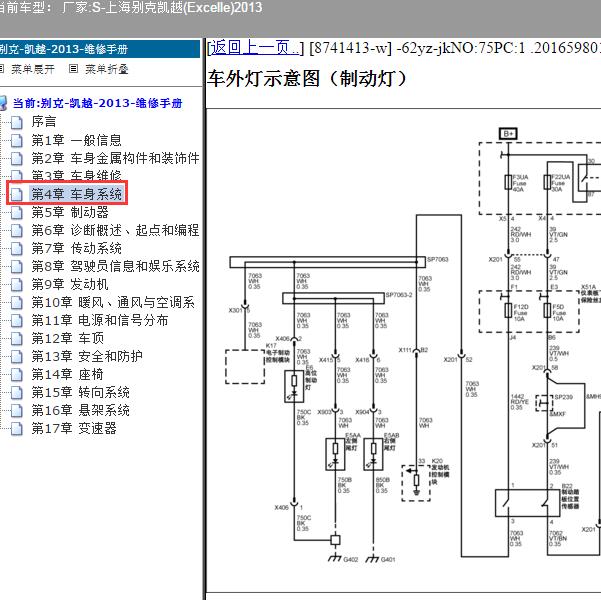Open 第14章 座椅
Image resolution: width=601 pixels, height=600 pixels.
tap(67, 374)
